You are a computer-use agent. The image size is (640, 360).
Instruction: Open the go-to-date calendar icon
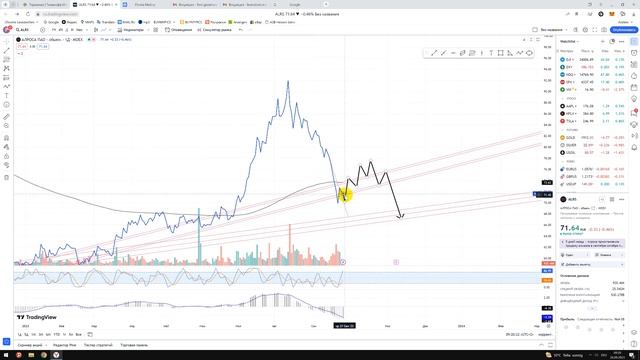[x=90, y=334]
